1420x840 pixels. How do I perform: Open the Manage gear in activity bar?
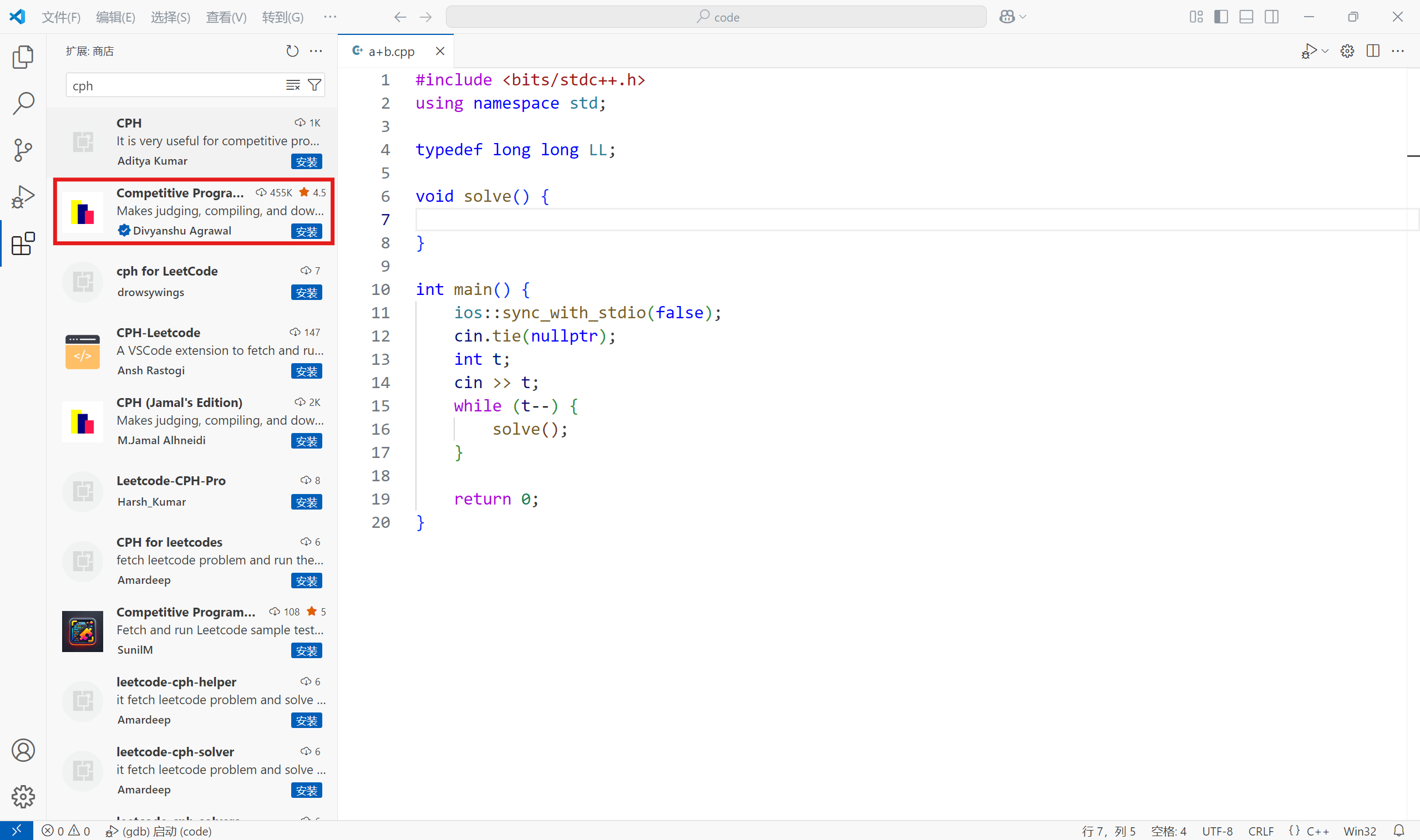coord(23,796)
